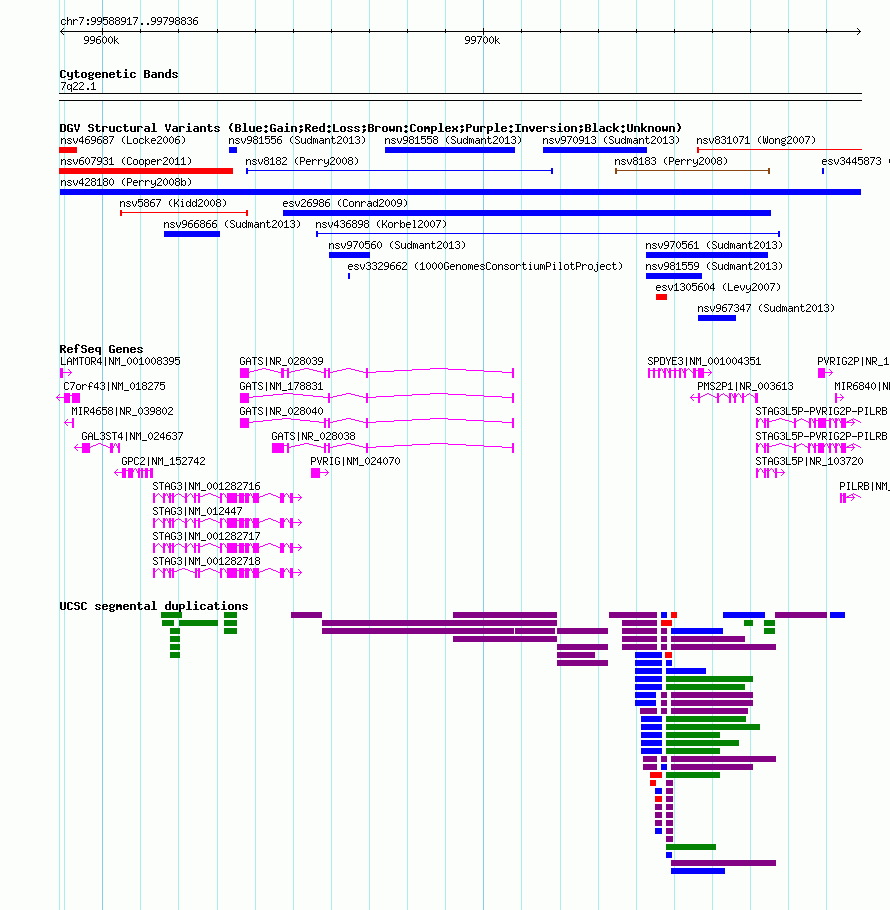Click the MIR6840 gene label
The width and height of the screenshot is (890, 910).
tap(862, 387)
